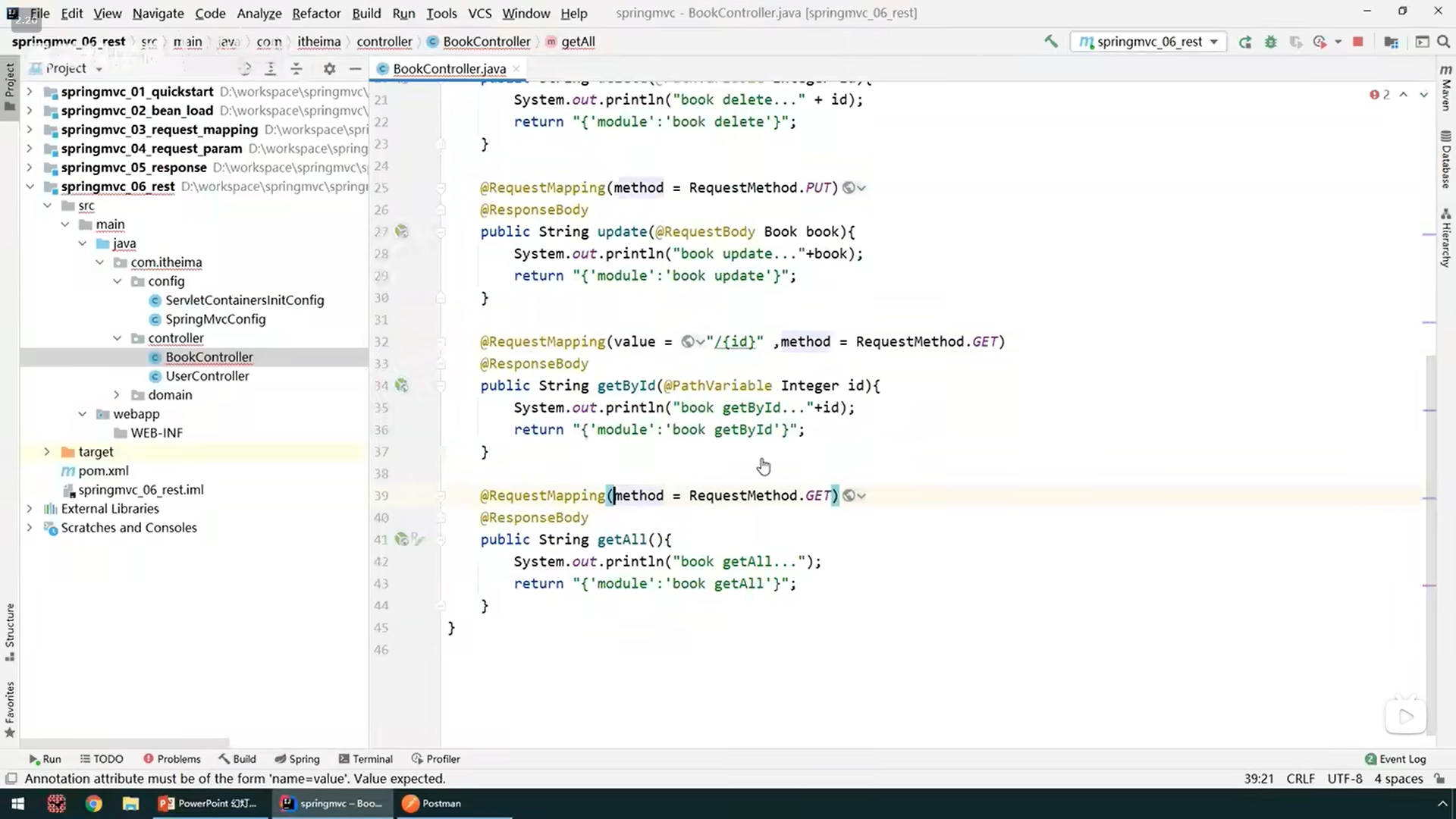Open Project panel settings gear

(x=329, y=69)
